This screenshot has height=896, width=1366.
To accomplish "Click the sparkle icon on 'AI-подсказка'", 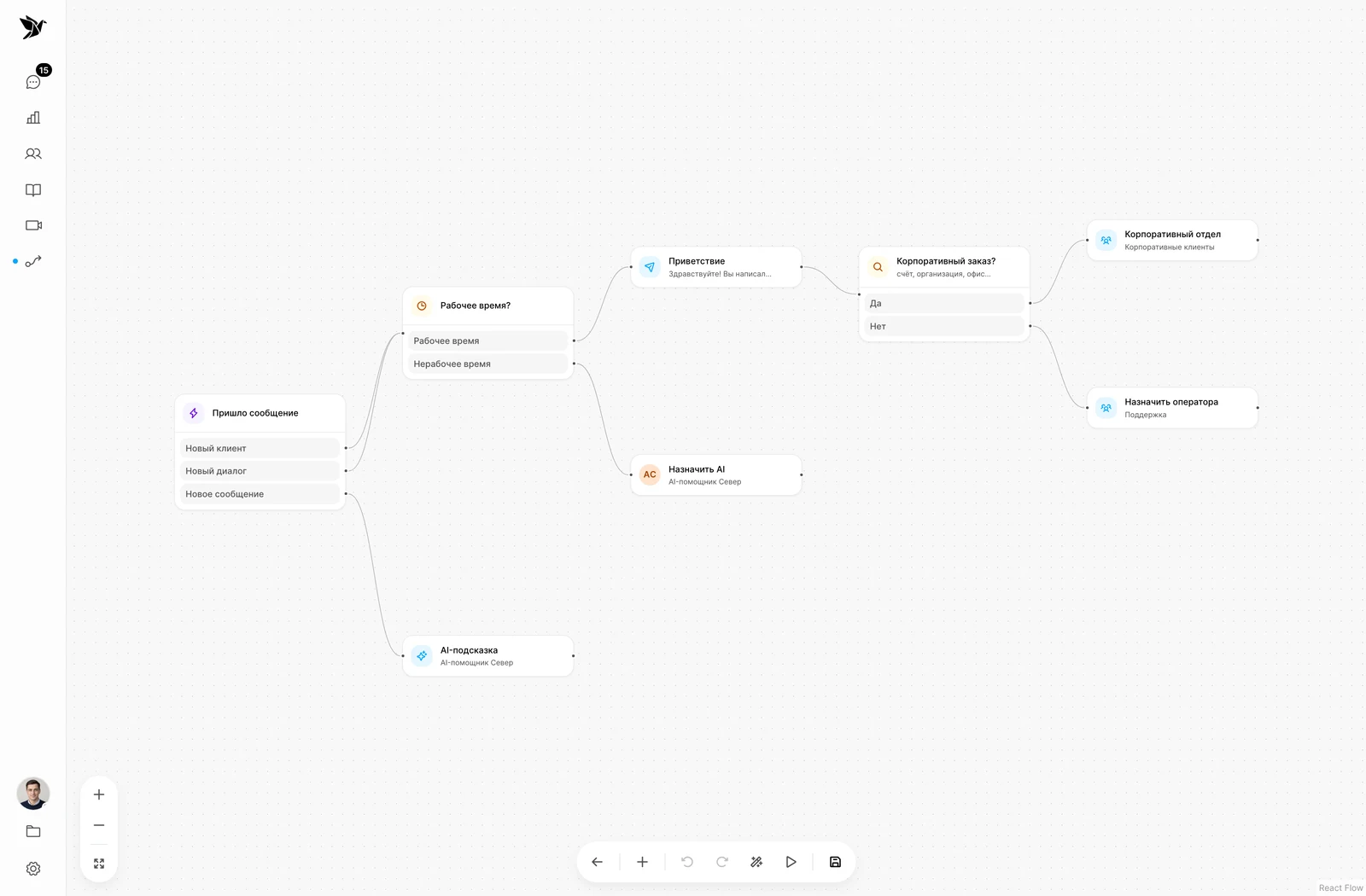I will [x=422, y=655].
